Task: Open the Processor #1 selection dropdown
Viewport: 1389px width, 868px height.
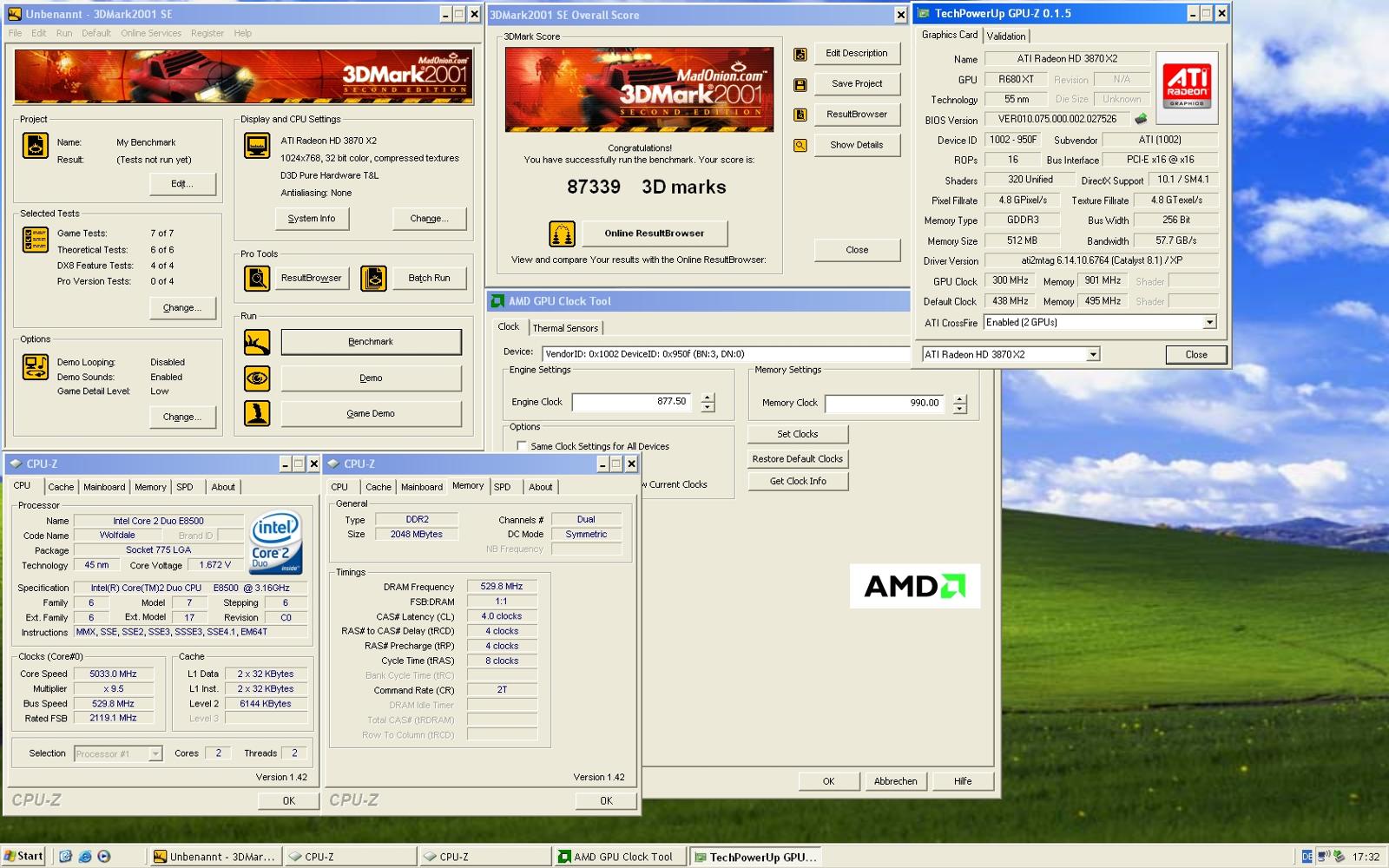Action: tap(155, 753)
